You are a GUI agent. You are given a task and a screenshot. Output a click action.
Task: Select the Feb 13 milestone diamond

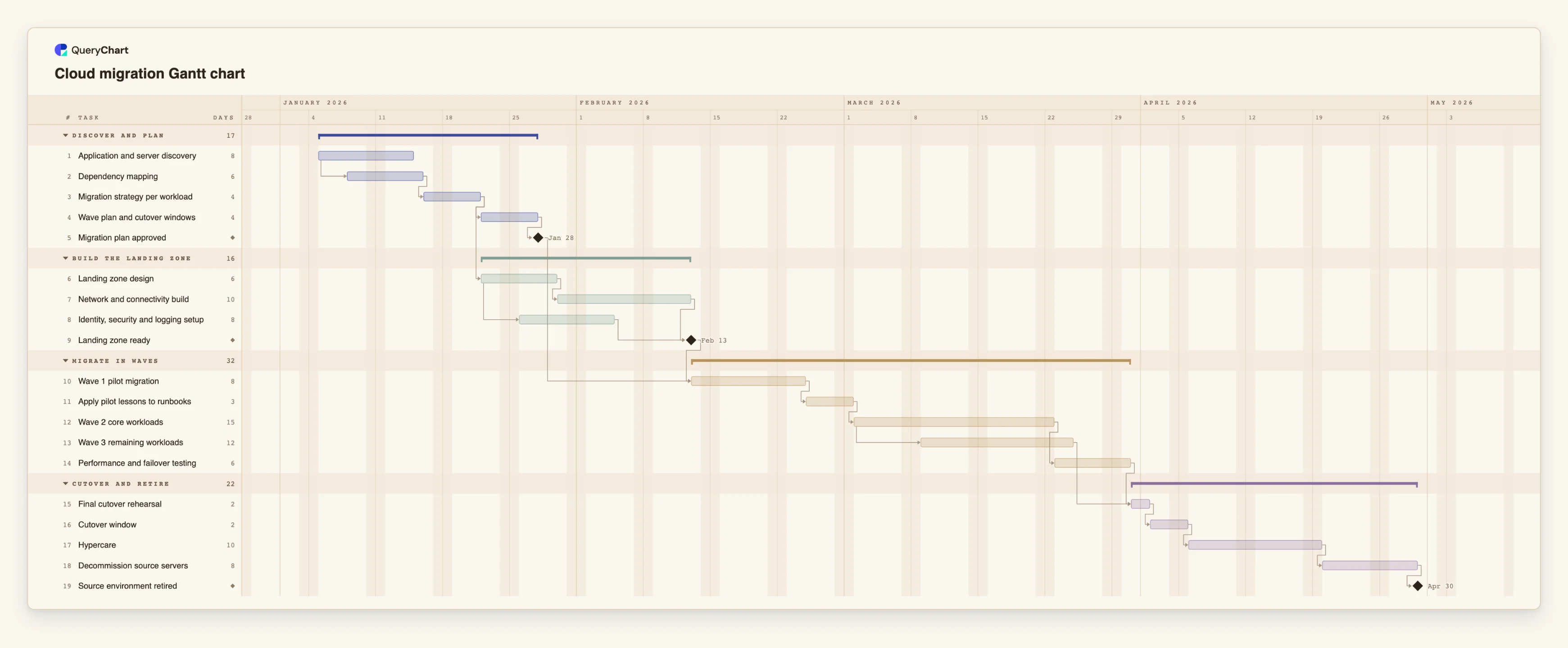point(691,340)
